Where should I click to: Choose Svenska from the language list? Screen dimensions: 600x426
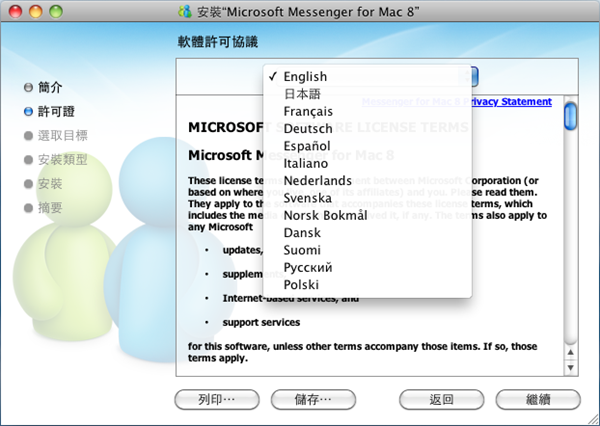(x=367, y=198)
